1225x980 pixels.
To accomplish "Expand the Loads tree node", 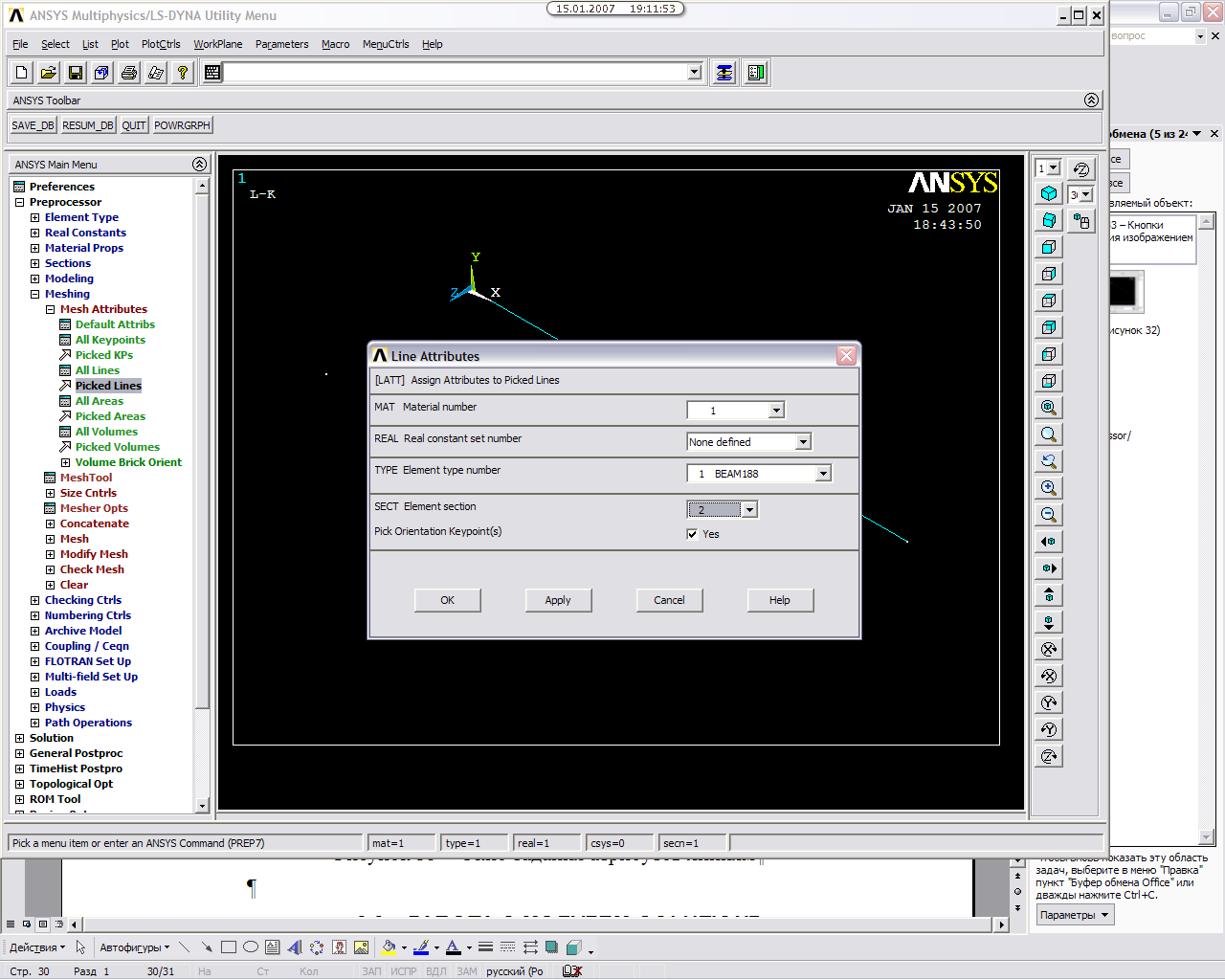I will (x=34, y=692).
